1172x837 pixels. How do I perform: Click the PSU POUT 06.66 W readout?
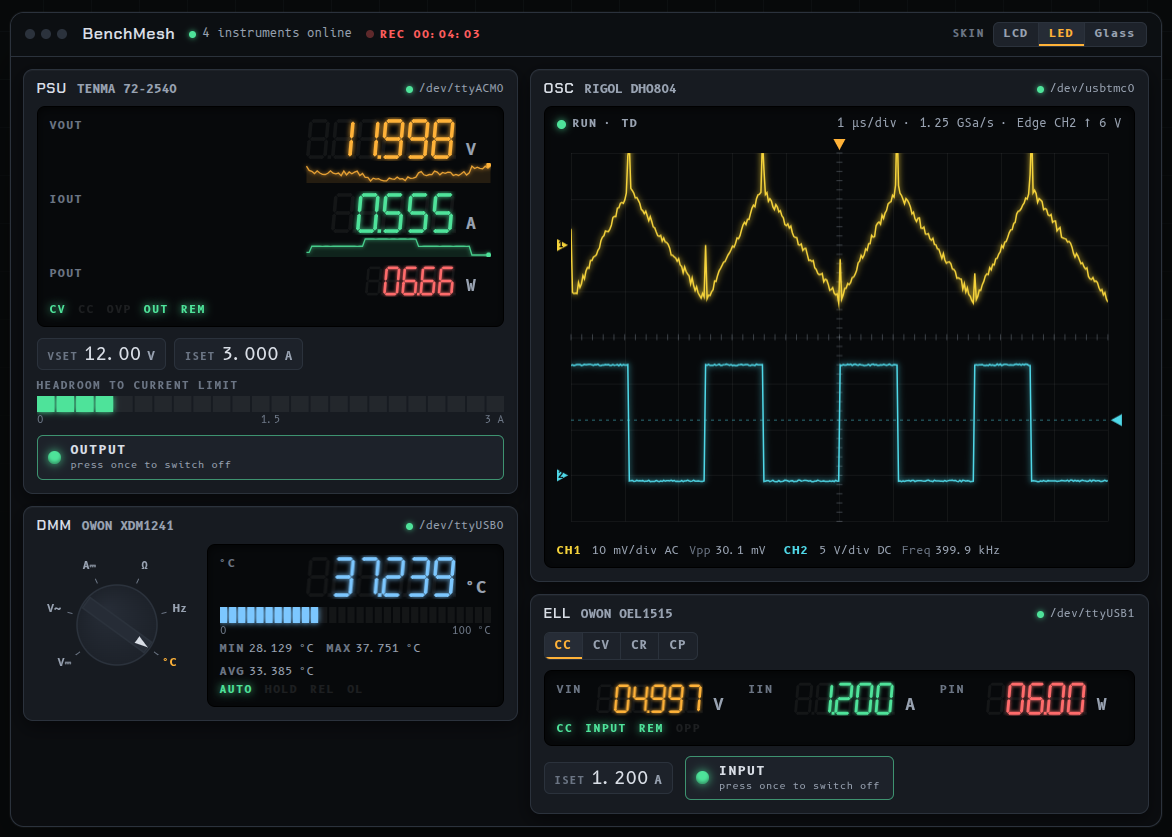click(x=421, y=282)
